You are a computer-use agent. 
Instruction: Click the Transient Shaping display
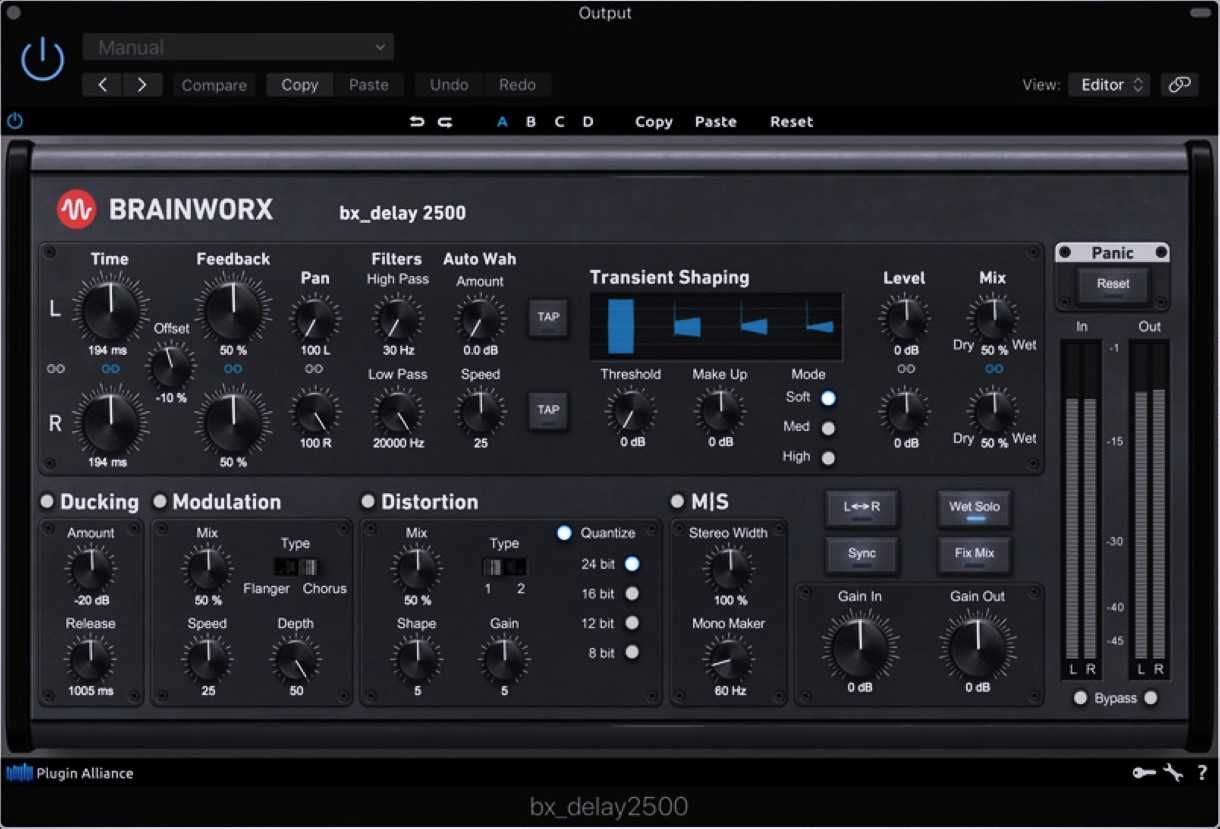(x=716, y=326)
